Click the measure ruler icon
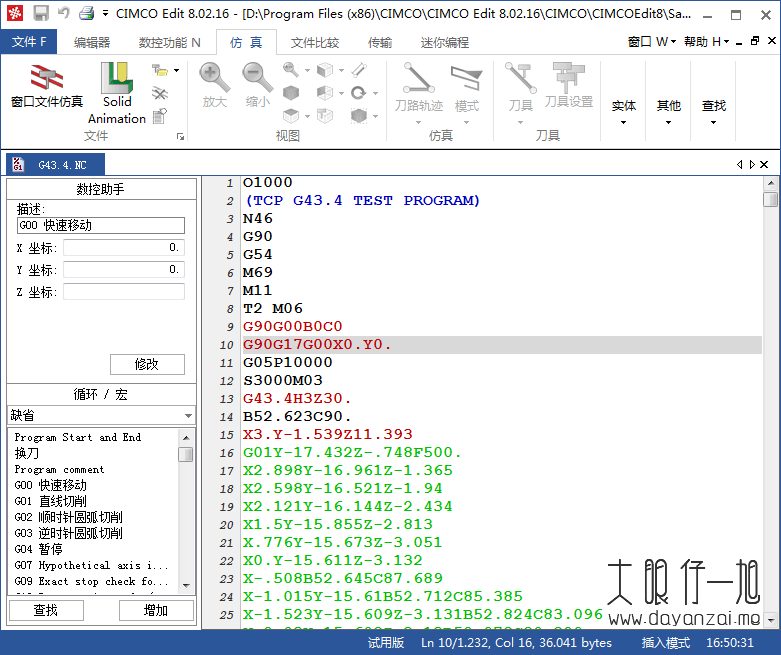Screen dimensions: 781x655 click(x=359, y=69)
